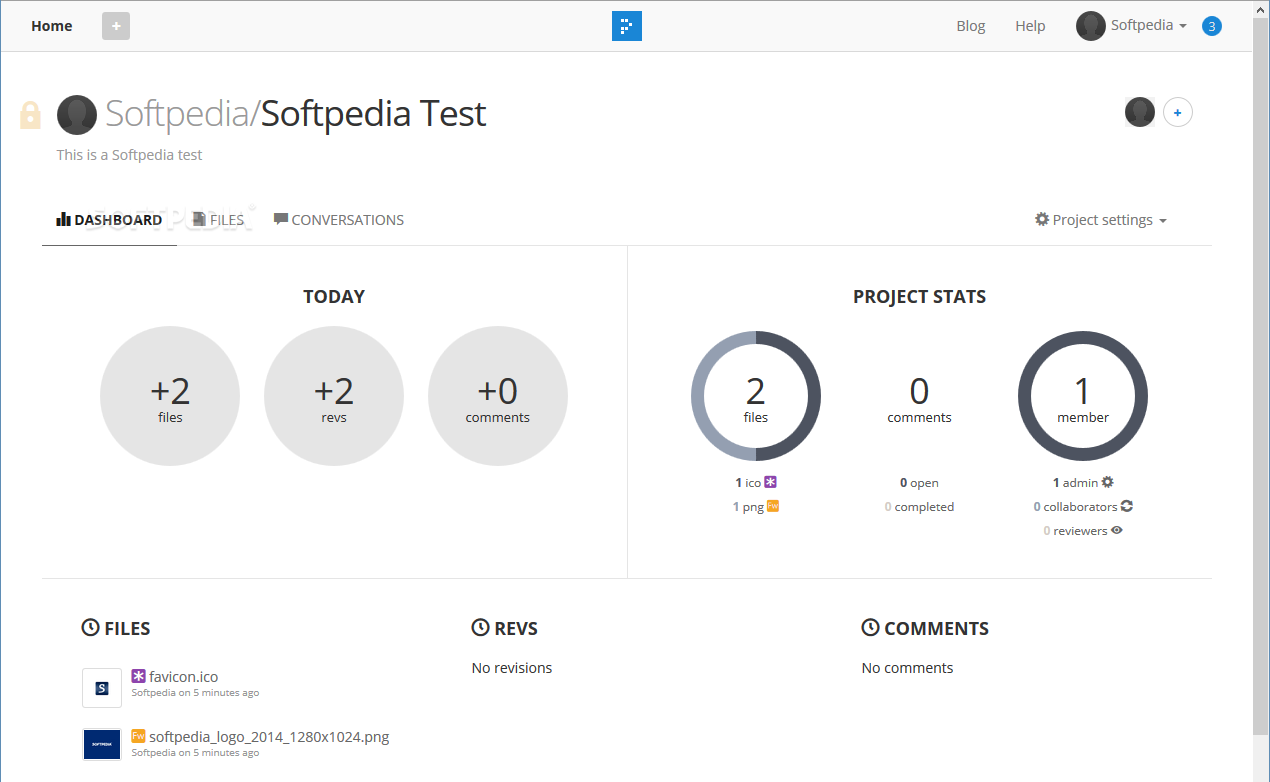This screenshot has width=1270, height=782.
Task: Click the +0 comments today circle
Action: pyautogui.click(x=498, y=396)
